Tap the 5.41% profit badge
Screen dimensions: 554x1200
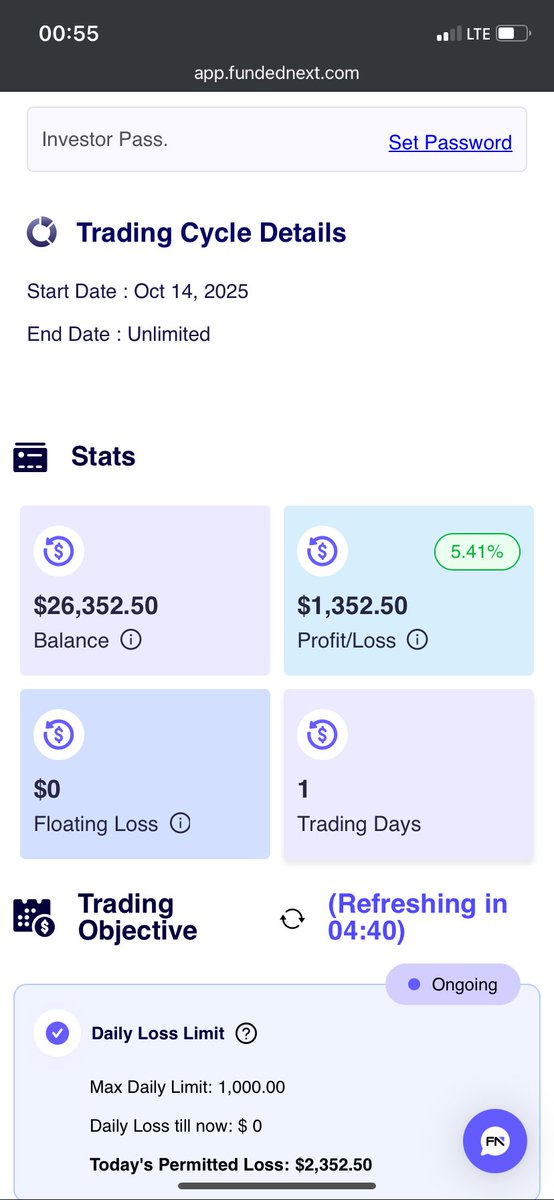[477, 552]
